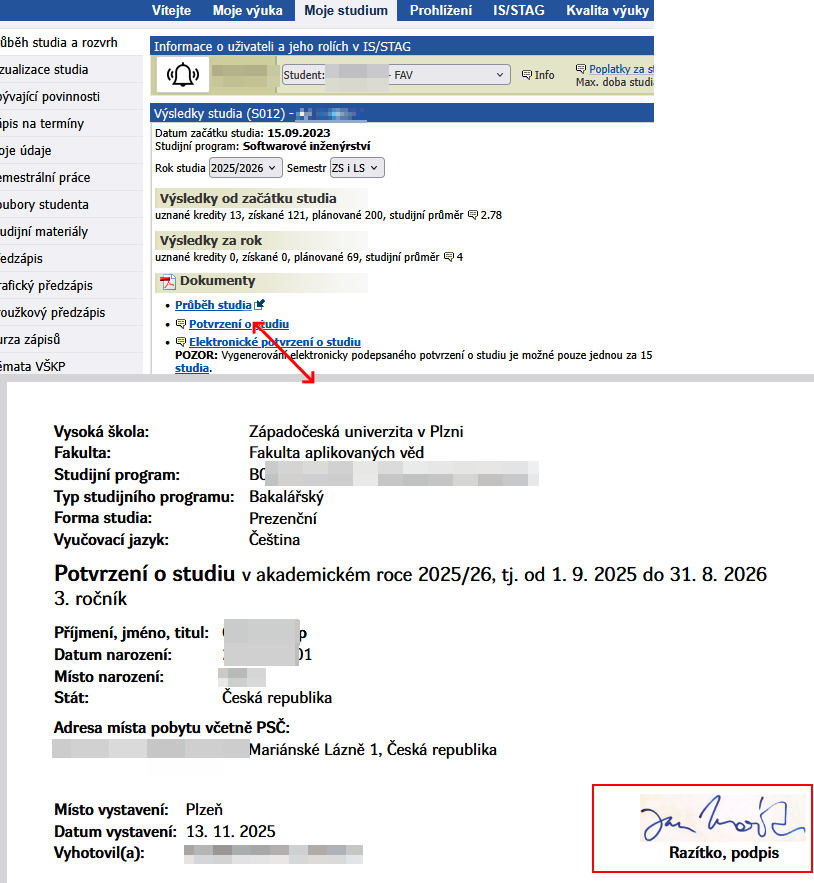Click tooltip icon next to average 2.78
This screenshot has height=883, width=814.
coord(473,215)
